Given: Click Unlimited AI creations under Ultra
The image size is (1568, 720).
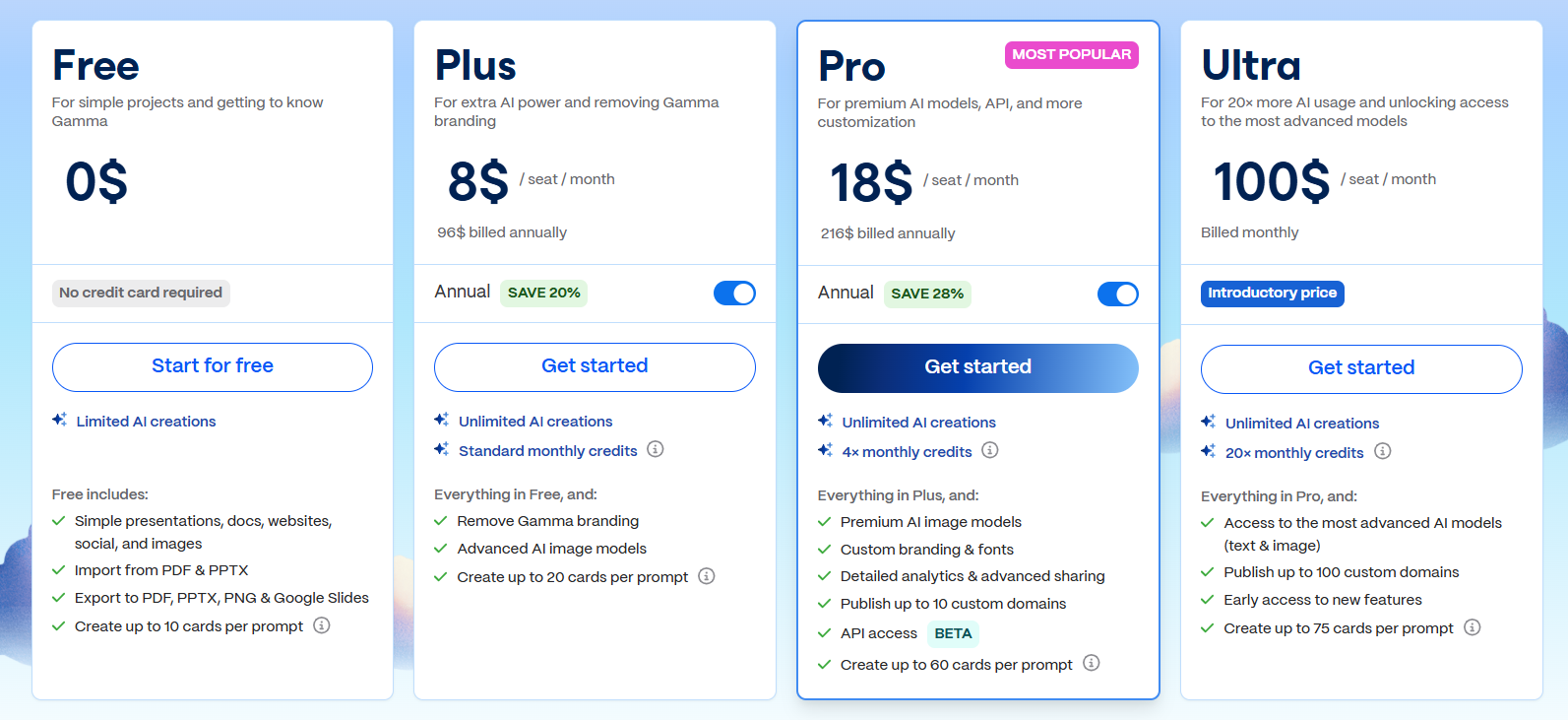Looking at the screenshot, I should pyautogui.click(x=1302, y=424).
